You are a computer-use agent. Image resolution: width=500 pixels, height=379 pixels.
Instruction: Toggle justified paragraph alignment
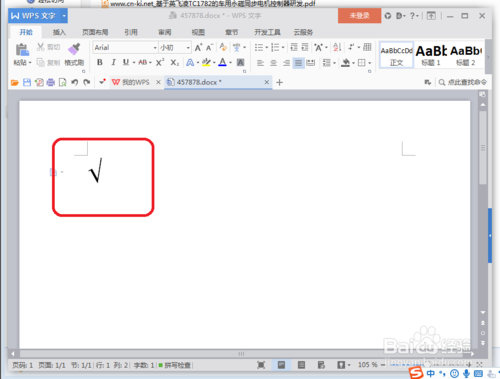click(x=298, y=63)
